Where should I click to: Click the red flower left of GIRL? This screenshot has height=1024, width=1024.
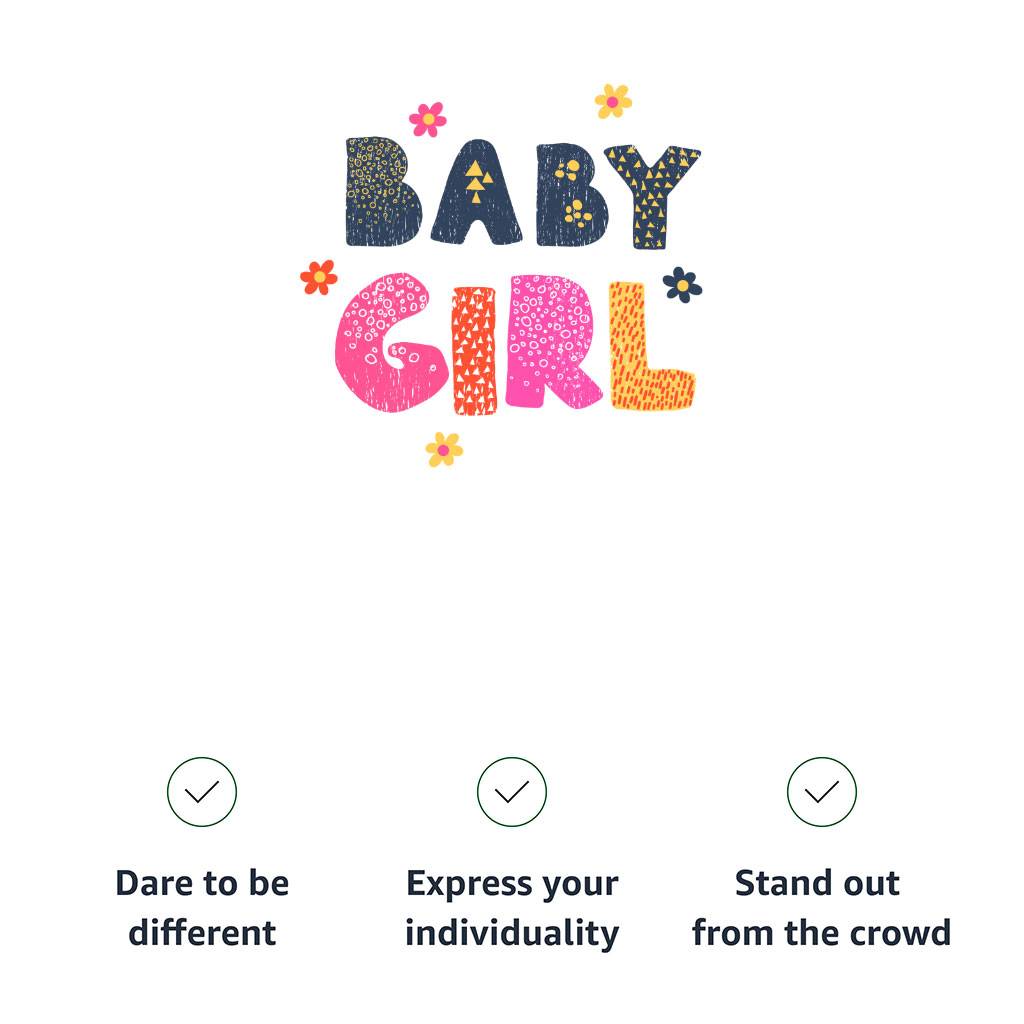[x=319, y=277]
